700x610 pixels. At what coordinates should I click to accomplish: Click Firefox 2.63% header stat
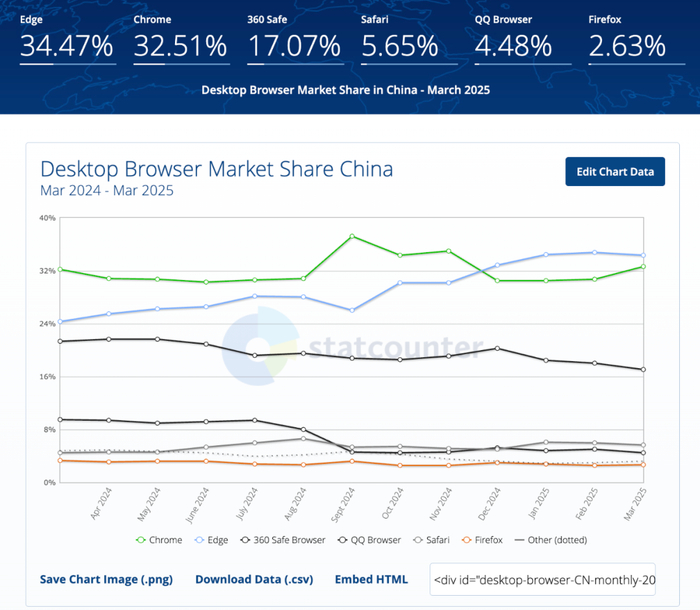click(x=637, y=39)
